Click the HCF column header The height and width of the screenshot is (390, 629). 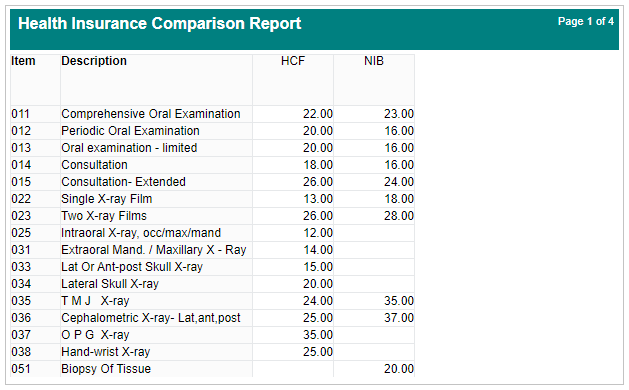[293, 61]
